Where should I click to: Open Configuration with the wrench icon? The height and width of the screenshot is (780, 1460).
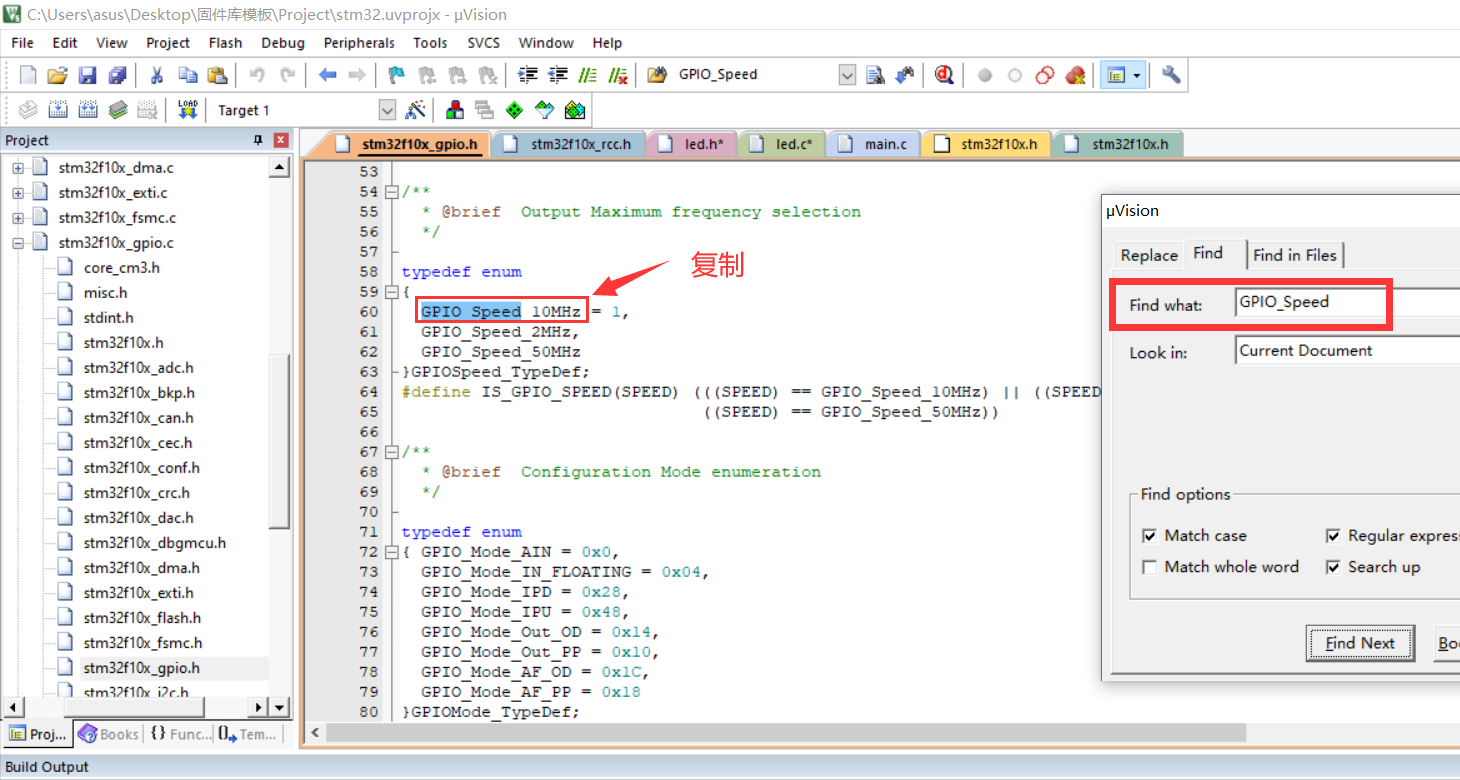pos(1171,75)
